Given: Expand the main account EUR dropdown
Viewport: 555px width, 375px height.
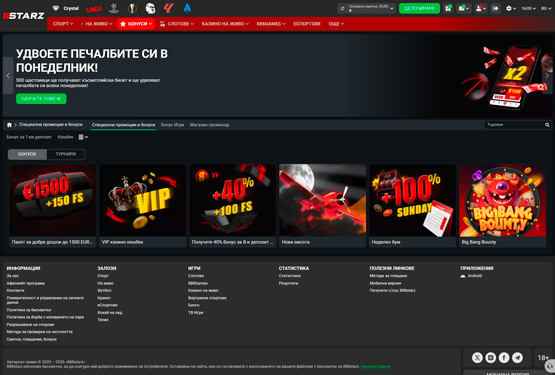Looking at the screenshot, I should pyautogui.click(x=392, y=8).
